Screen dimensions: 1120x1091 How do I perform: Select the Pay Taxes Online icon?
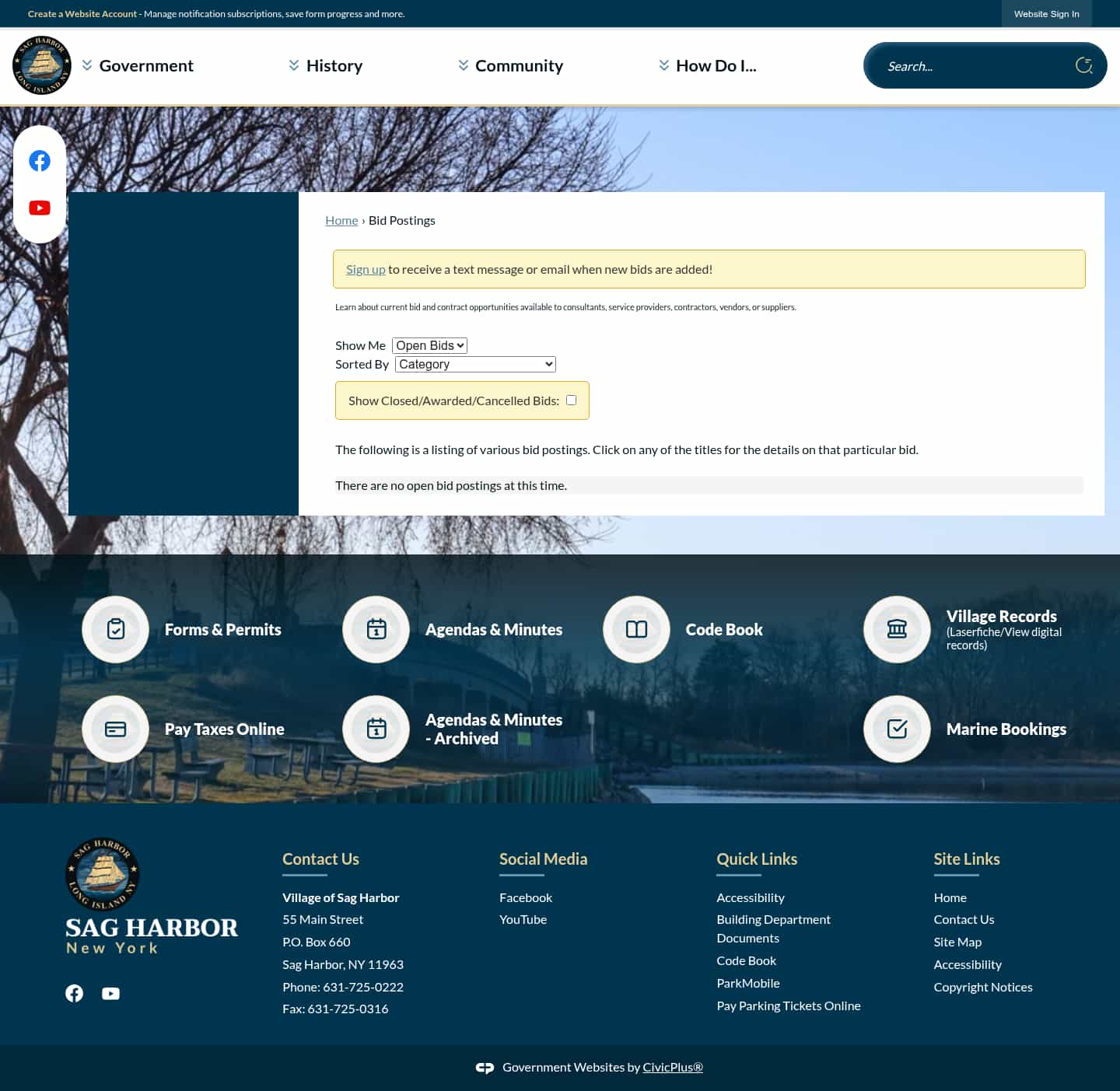115,729
